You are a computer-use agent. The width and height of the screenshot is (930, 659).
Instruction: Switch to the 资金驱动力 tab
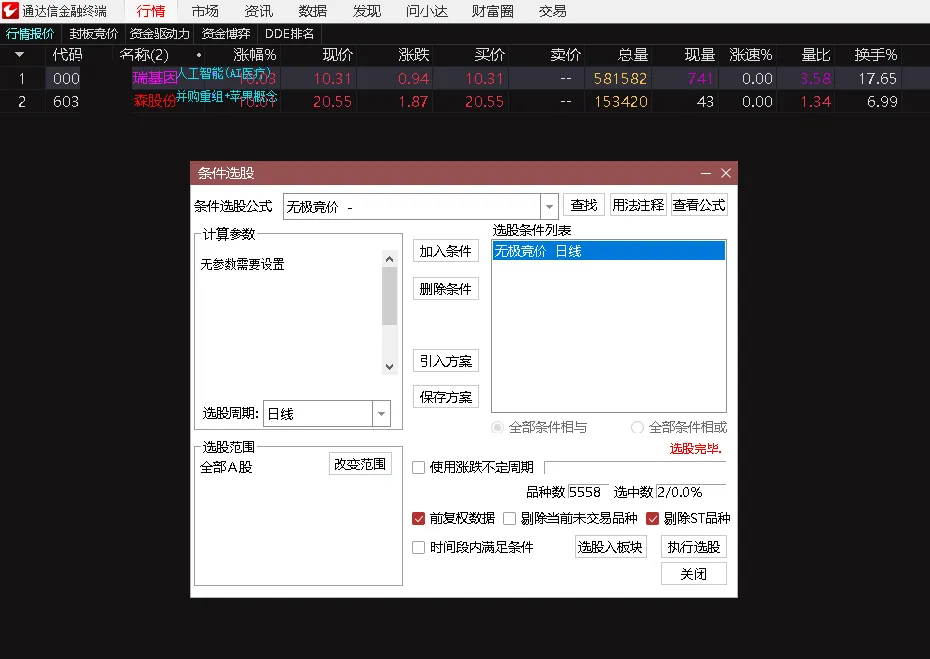click(x=160, y=34)
